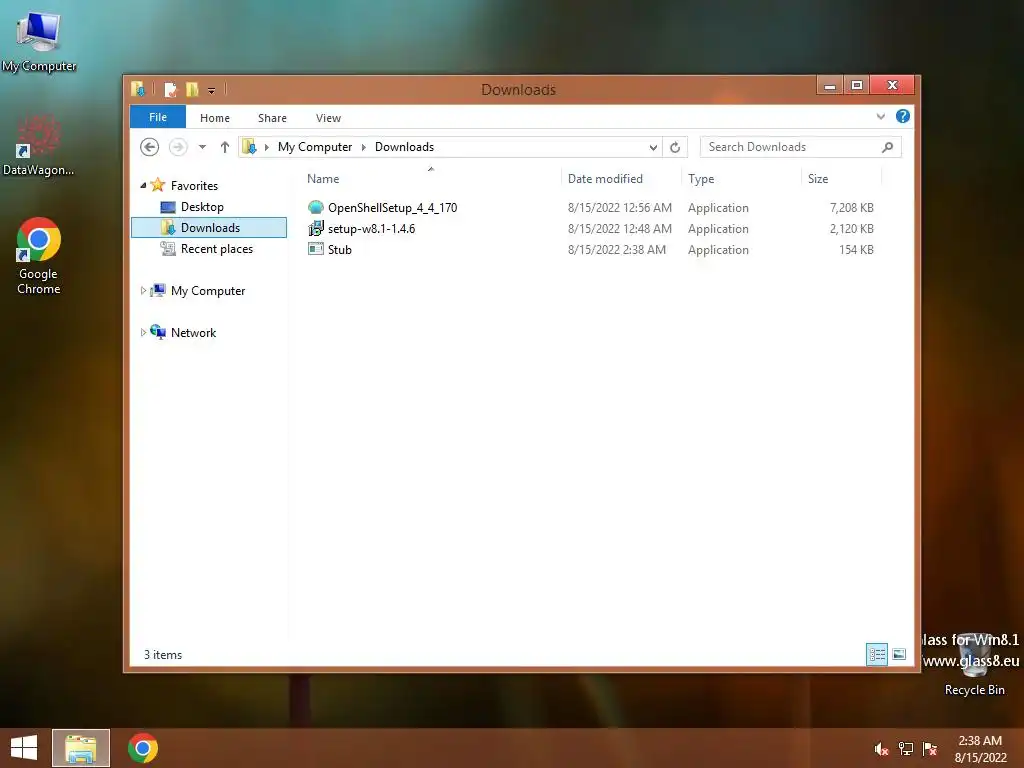Click the 7,208 KB size cell
The height and width of the screenshot is (768, 1024).
[x=851, y=208]
